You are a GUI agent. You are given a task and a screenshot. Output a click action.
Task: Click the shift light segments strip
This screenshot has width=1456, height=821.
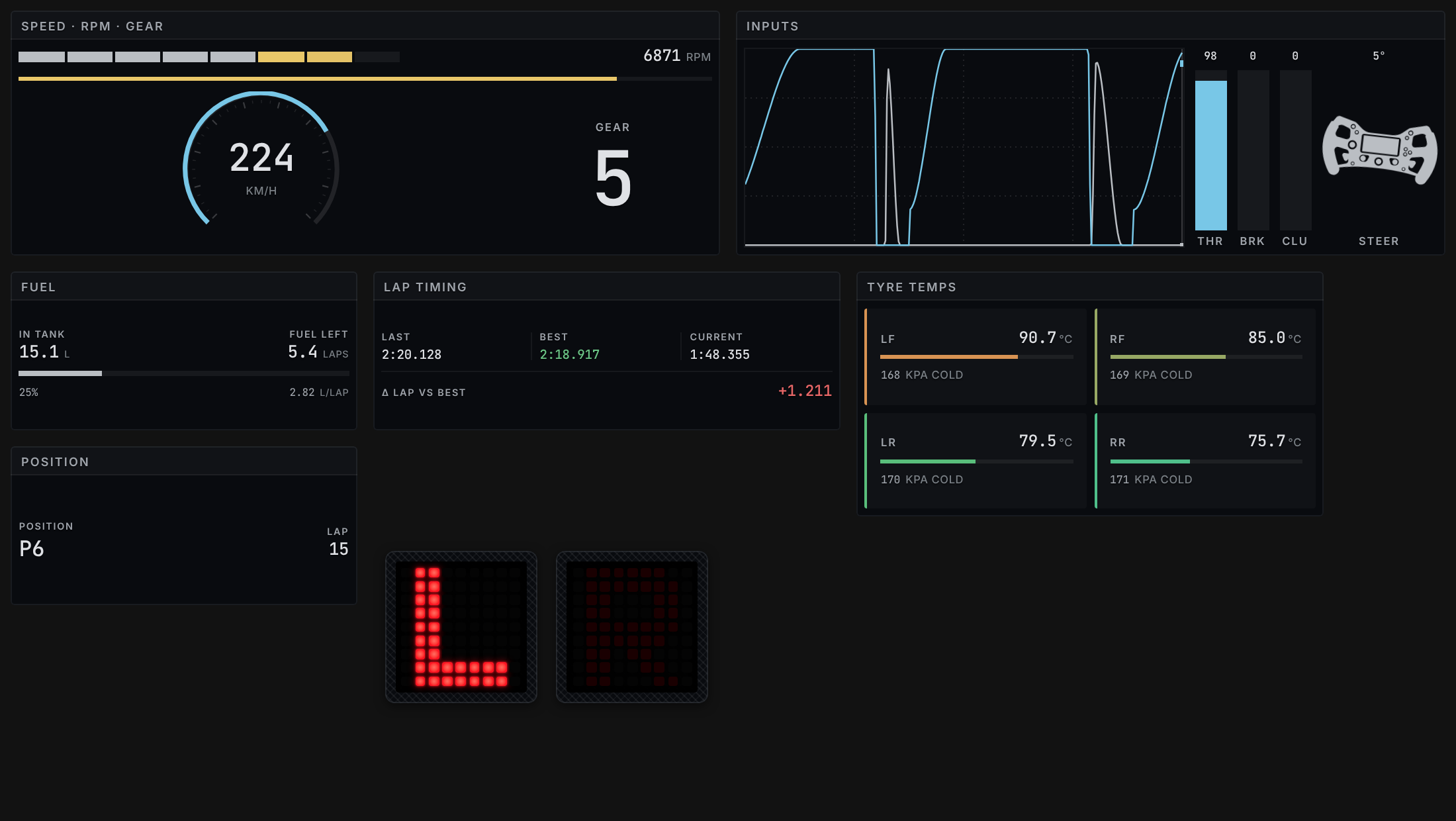[209, 57]
